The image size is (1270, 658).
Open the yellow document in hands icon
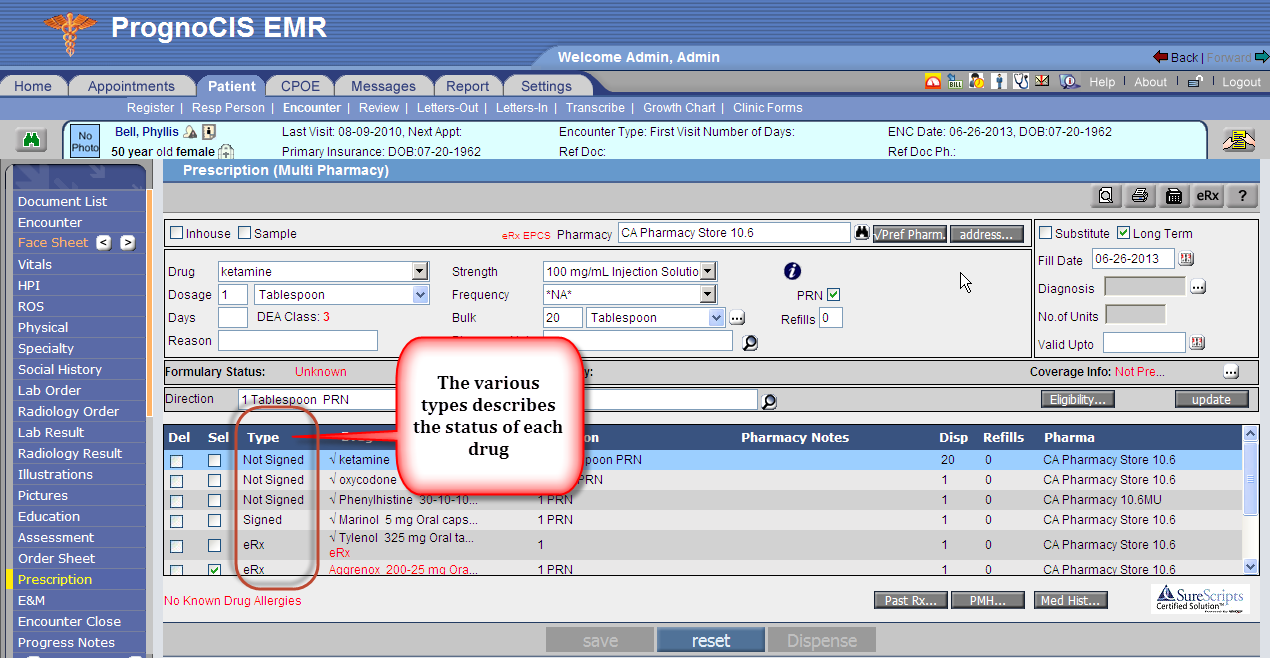pyautogui.click(x=1239, y=141)
